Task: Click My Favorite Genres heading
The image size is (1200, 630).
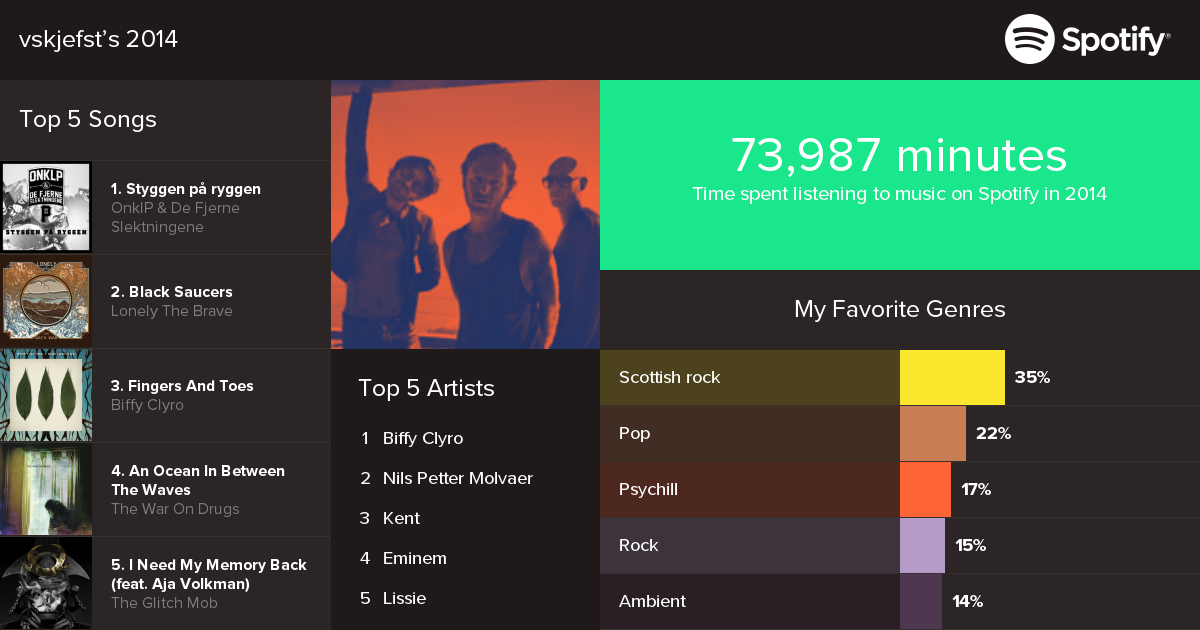Action: point(900,309)
